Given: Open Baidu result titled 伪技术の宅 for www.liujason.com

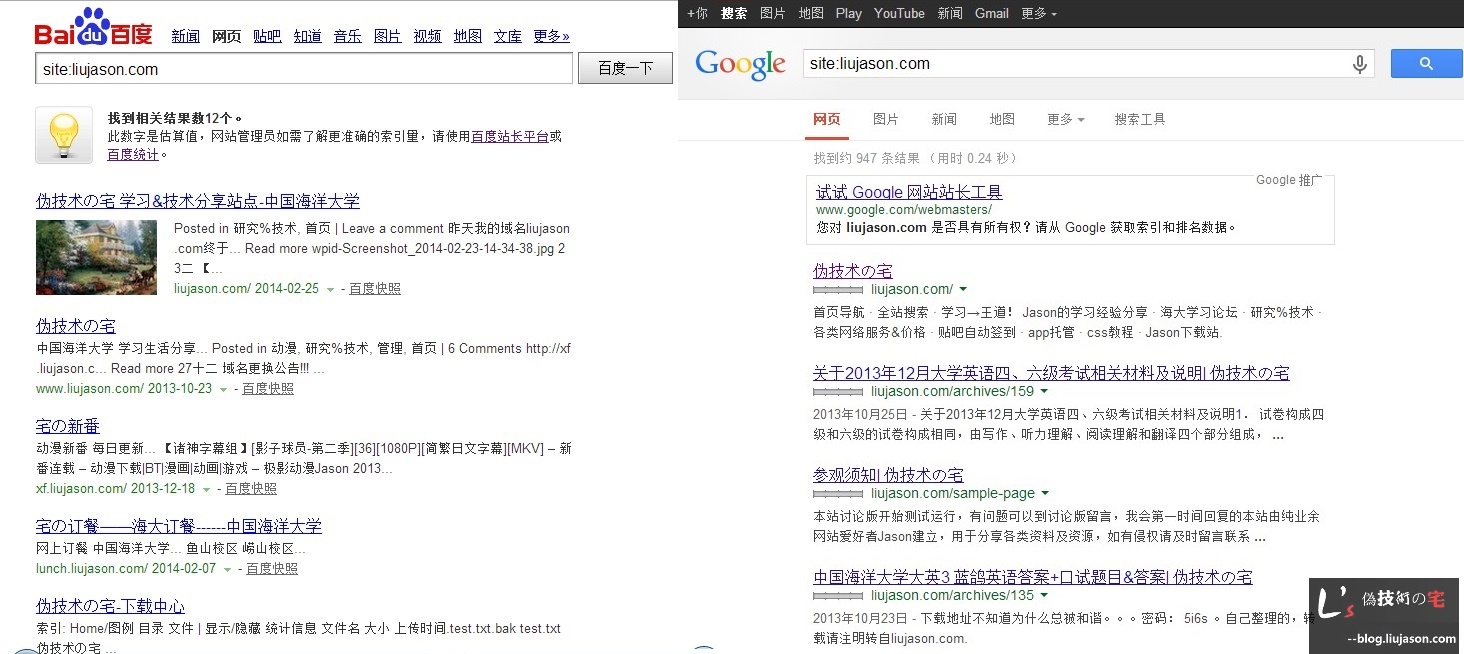Looking at the screenshot, I should pyautogui.click(x=76, y=326).
